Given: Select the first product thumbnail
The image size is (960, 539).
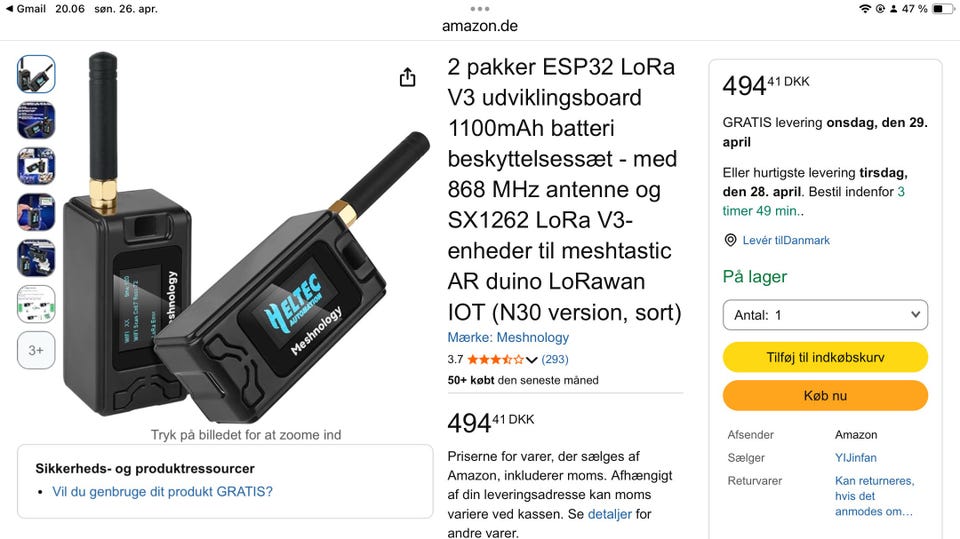Looking at the screenshot, I should click(x=36, y=74).
